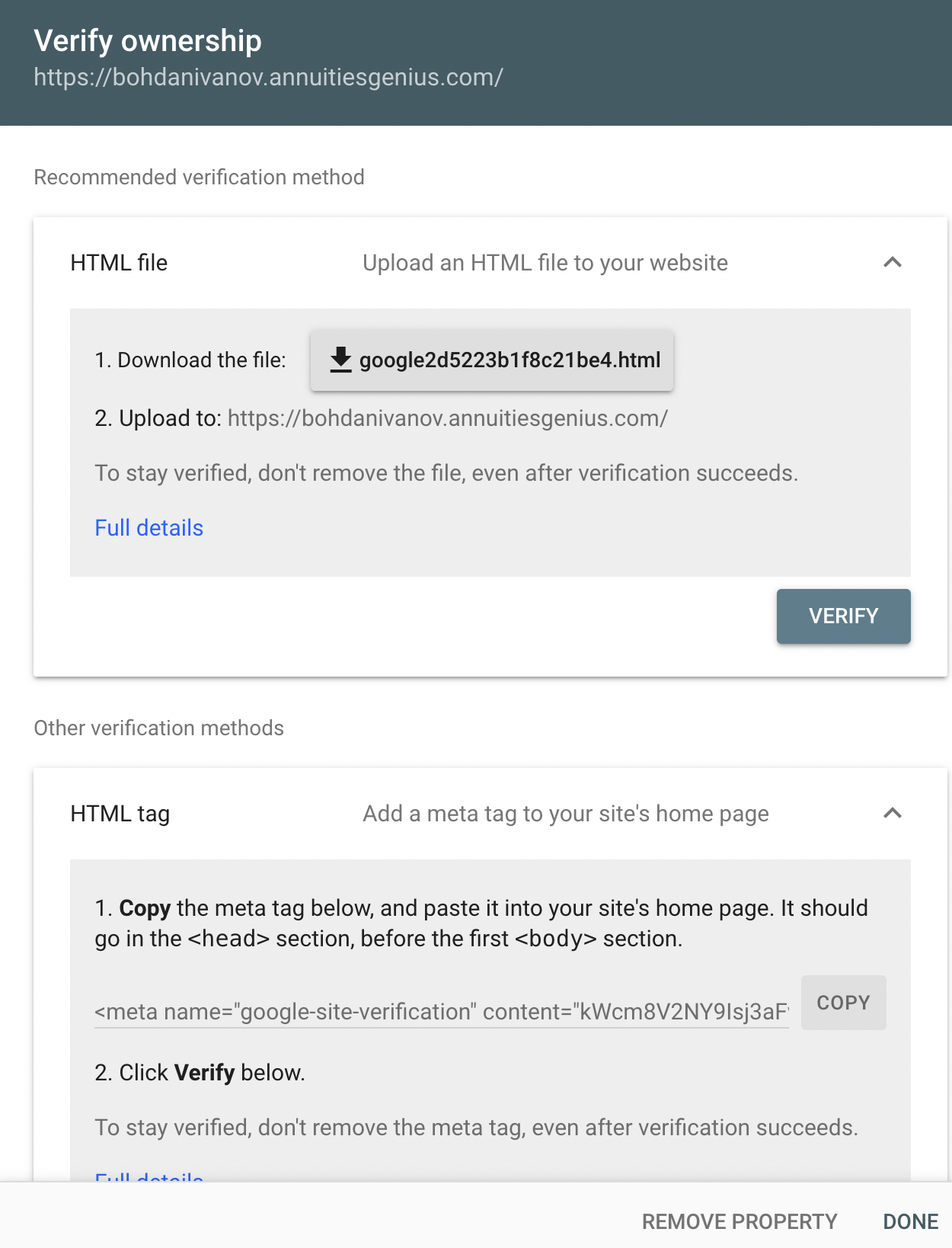Click REMOVE PROPERTY at the bottom
The width and height of the screenshot is (952, 1248).
(739, 1221)
